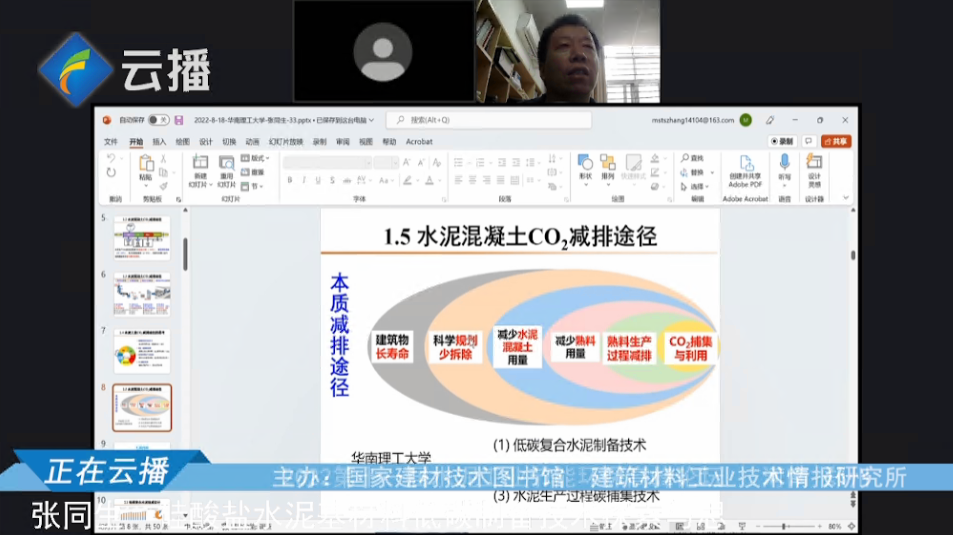The height and width of the screenshot is (535, 953).
Task: Toggle Strikethrough formatting
Action: pos(346,181)
